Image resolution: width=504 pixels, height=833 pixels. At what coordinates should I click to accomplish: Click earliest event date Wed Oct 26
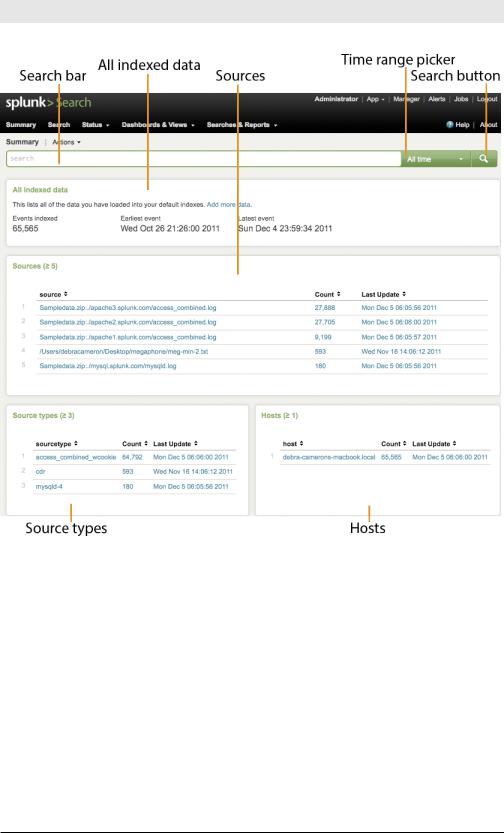pyautogui.click(x=170, y=228)
